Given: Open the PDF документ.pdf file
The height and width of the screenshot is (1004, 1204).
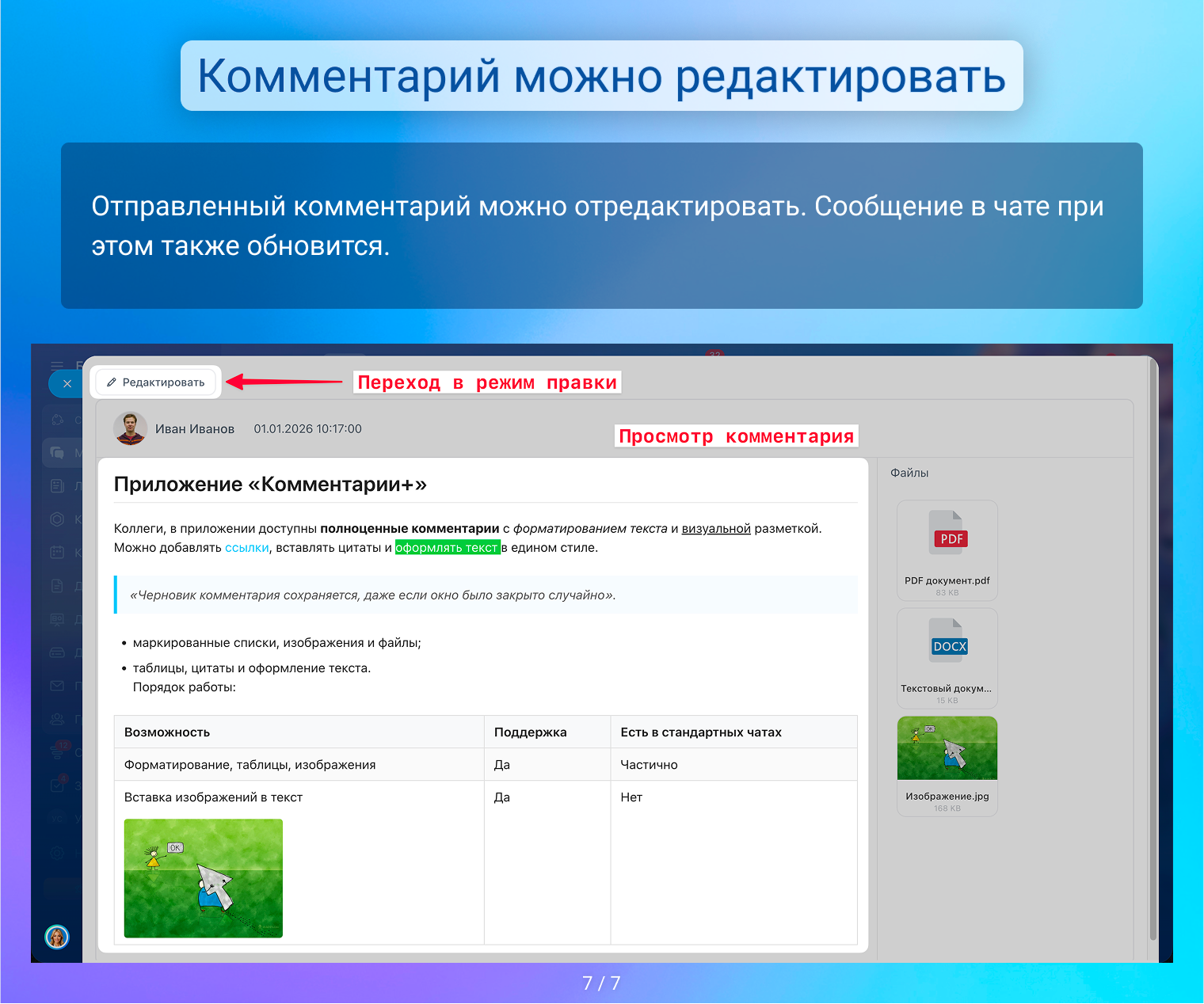Looking at the screenshot, I should pyautogui.click(x=947, y=550).
